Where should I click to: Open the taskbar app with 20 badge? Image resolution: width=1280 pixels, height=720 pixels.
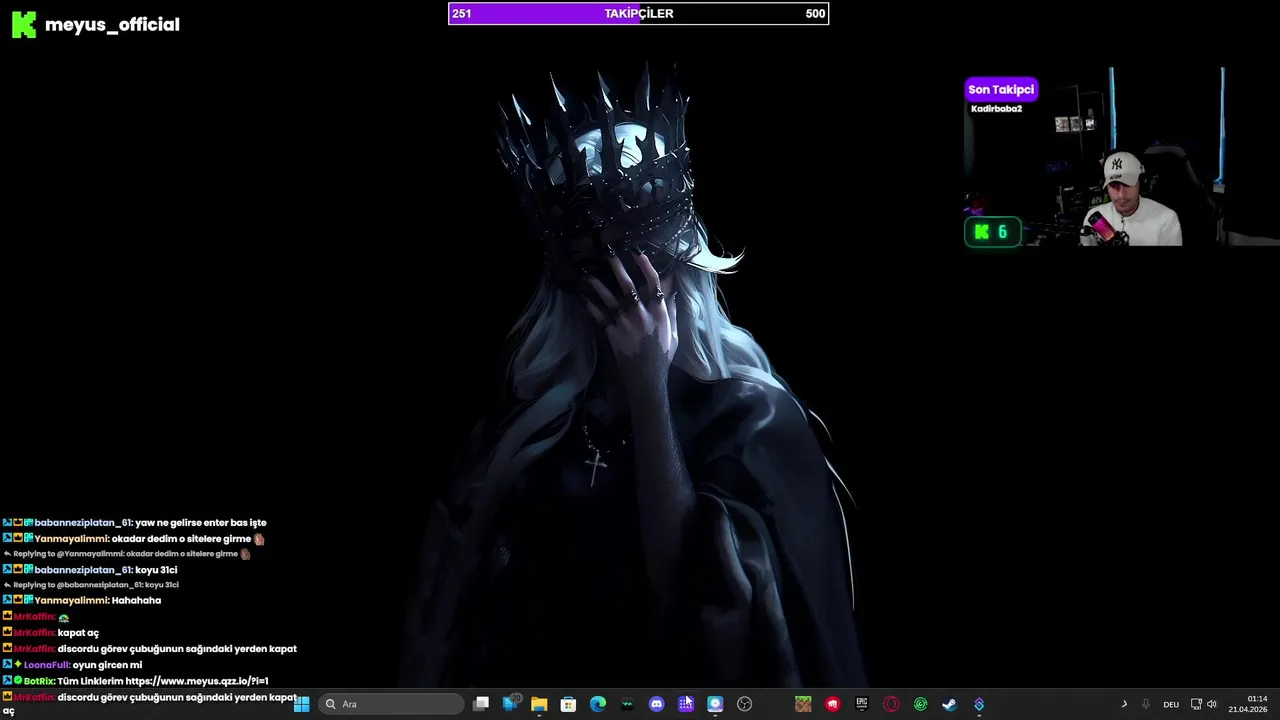[511, 703]
